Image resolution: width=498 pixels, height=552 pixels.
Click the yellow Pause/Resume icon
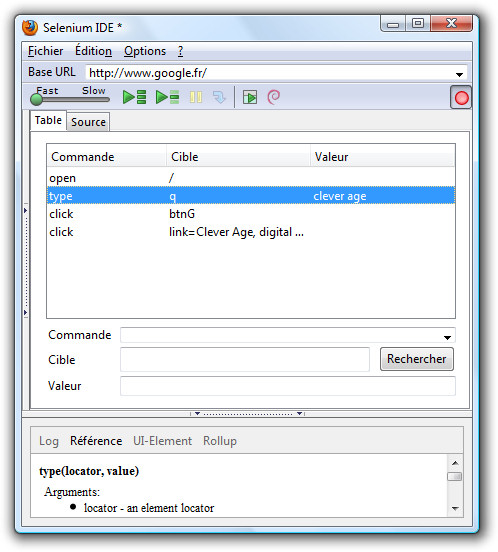196,97
